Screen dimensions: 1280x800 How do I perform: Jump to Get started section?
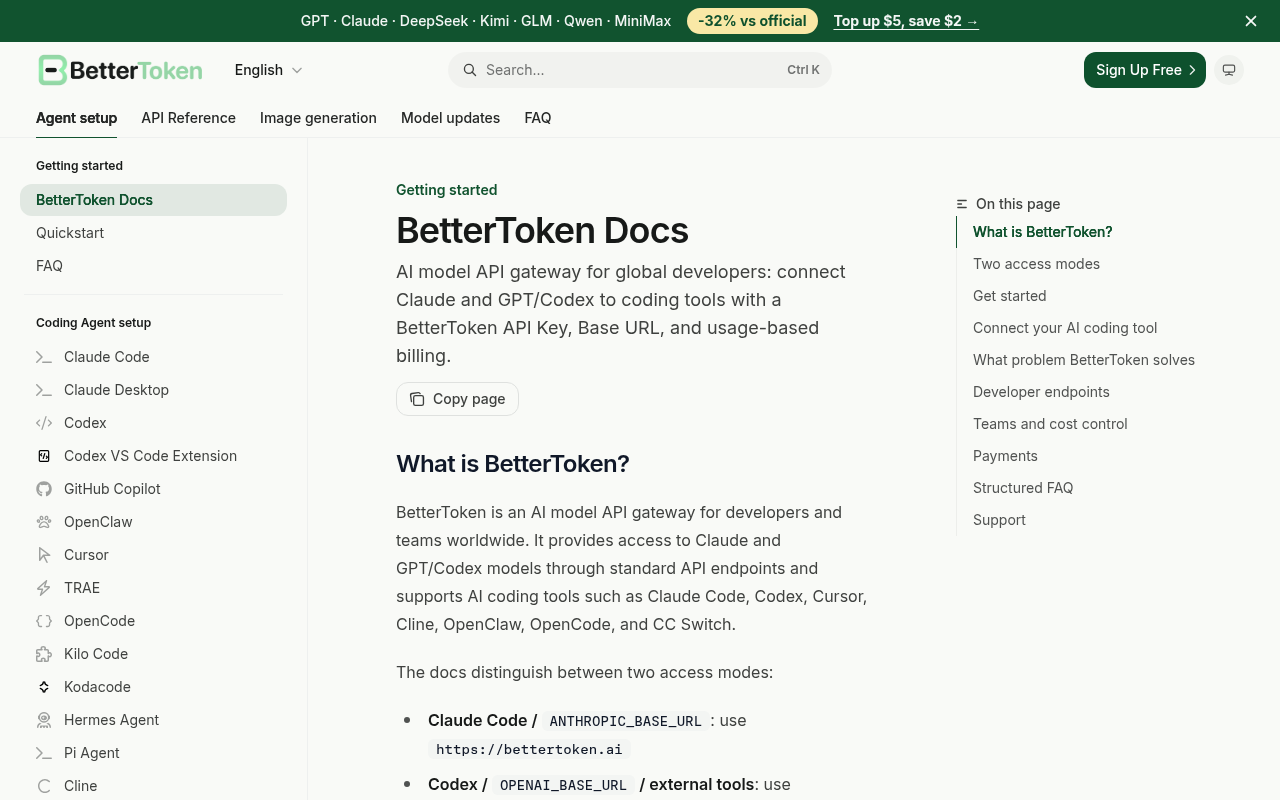coord(1010,296)
